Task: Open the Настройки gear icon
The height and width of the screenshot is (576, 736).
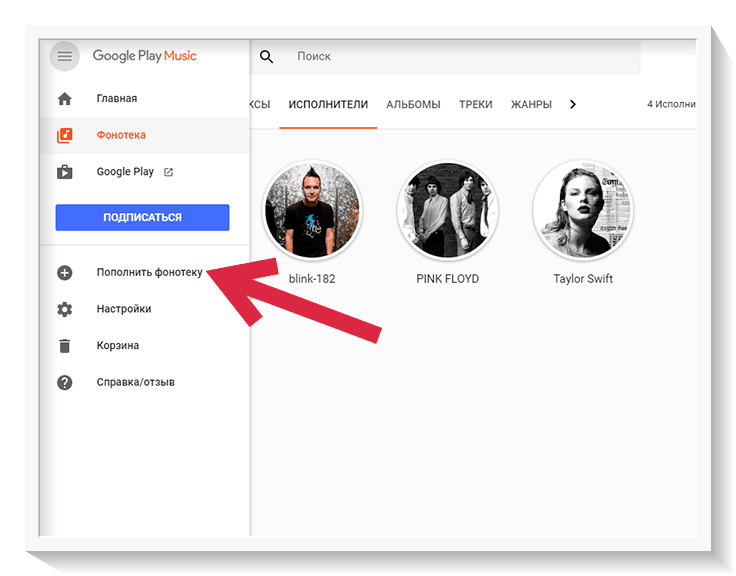Action: click(x=65, y=309)
